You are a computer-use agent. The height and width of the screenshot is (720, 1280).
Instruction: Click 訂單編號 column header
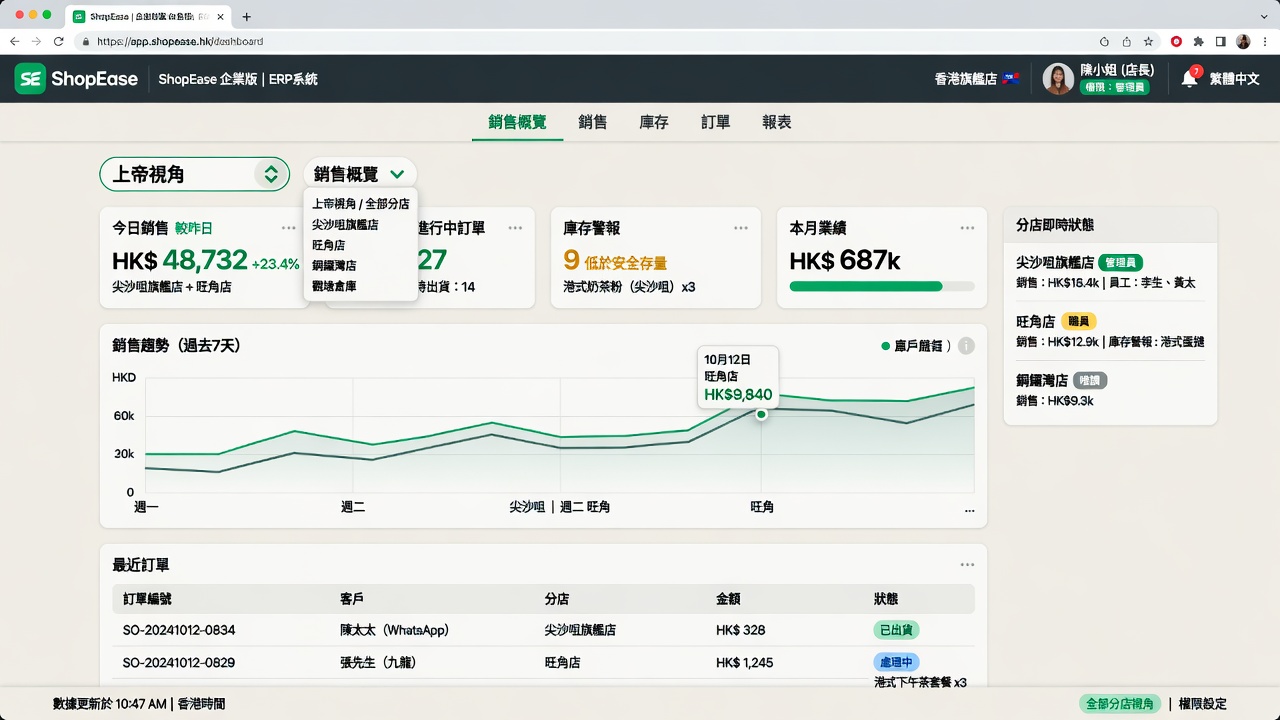(147, 599)
